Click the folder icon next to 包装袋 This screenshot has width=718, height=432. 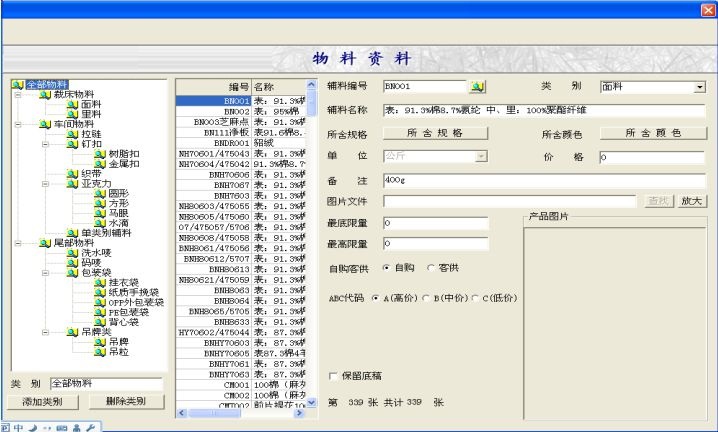72,273
